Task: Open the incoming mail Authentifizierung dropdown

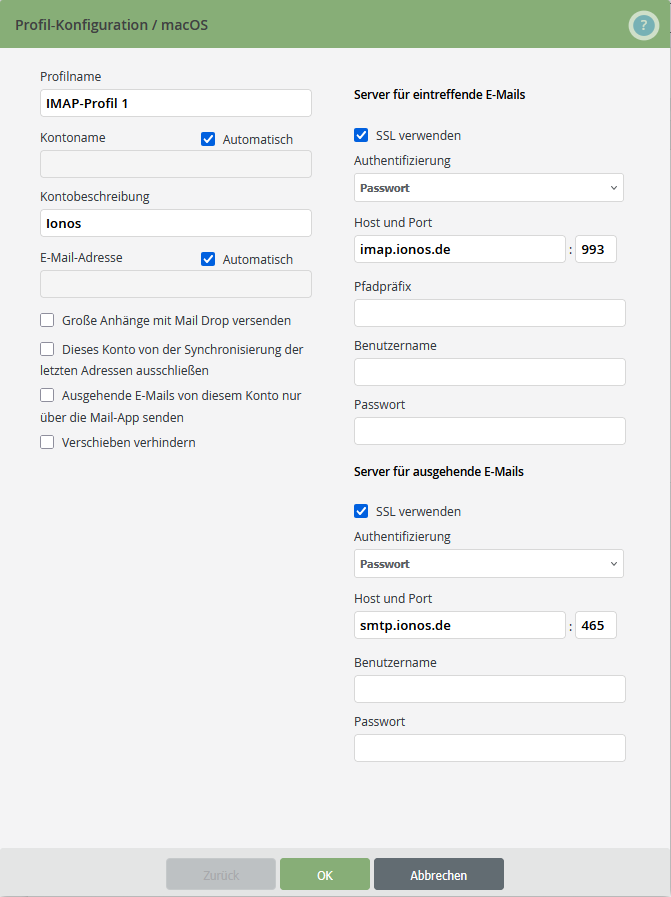Action: [x=488, y=188]
